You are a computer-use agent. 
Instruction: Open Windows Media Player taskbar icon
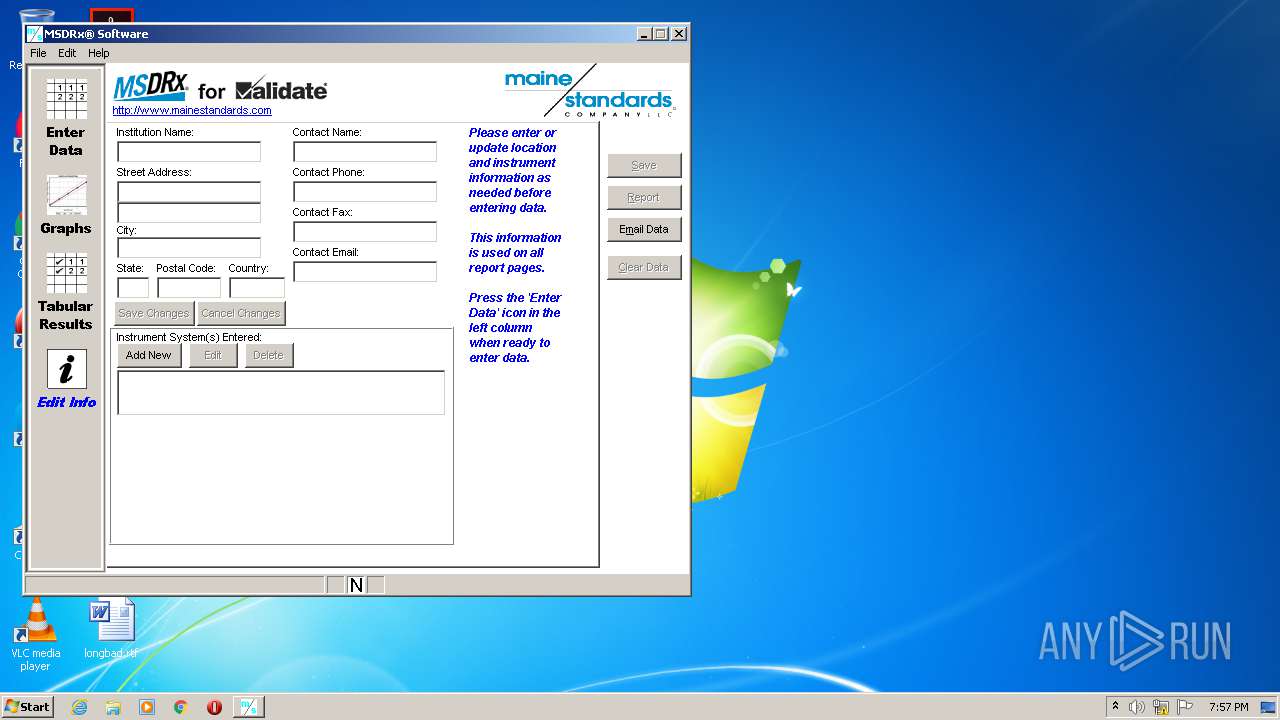pyautogui.click(x=147, y=707)
